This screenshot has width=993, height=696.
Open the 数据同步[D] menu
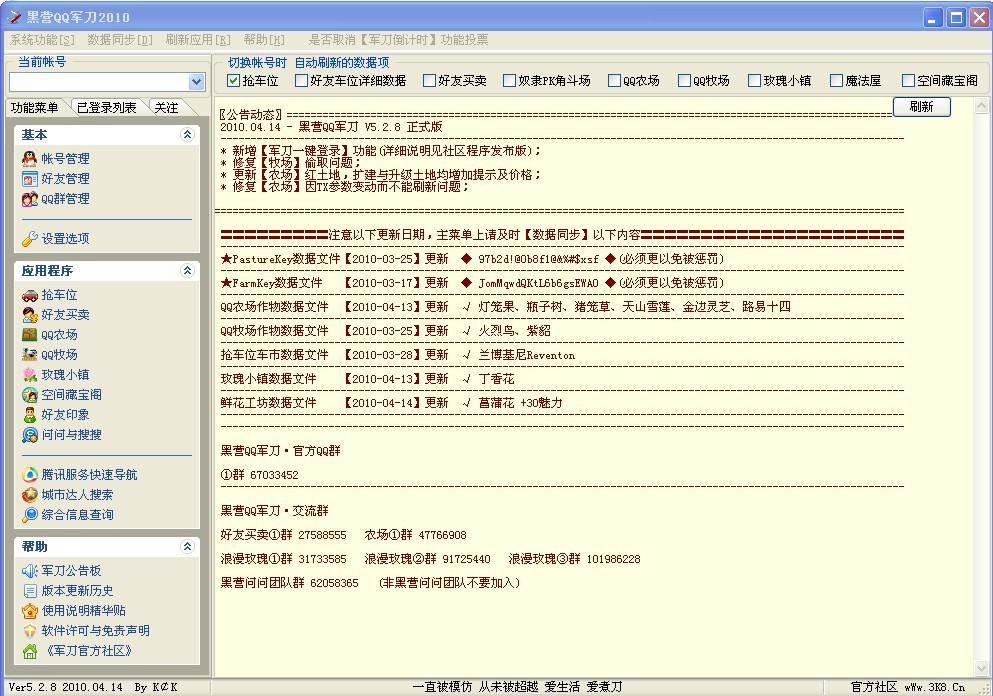pyautogui.click(x=120, y=40)
